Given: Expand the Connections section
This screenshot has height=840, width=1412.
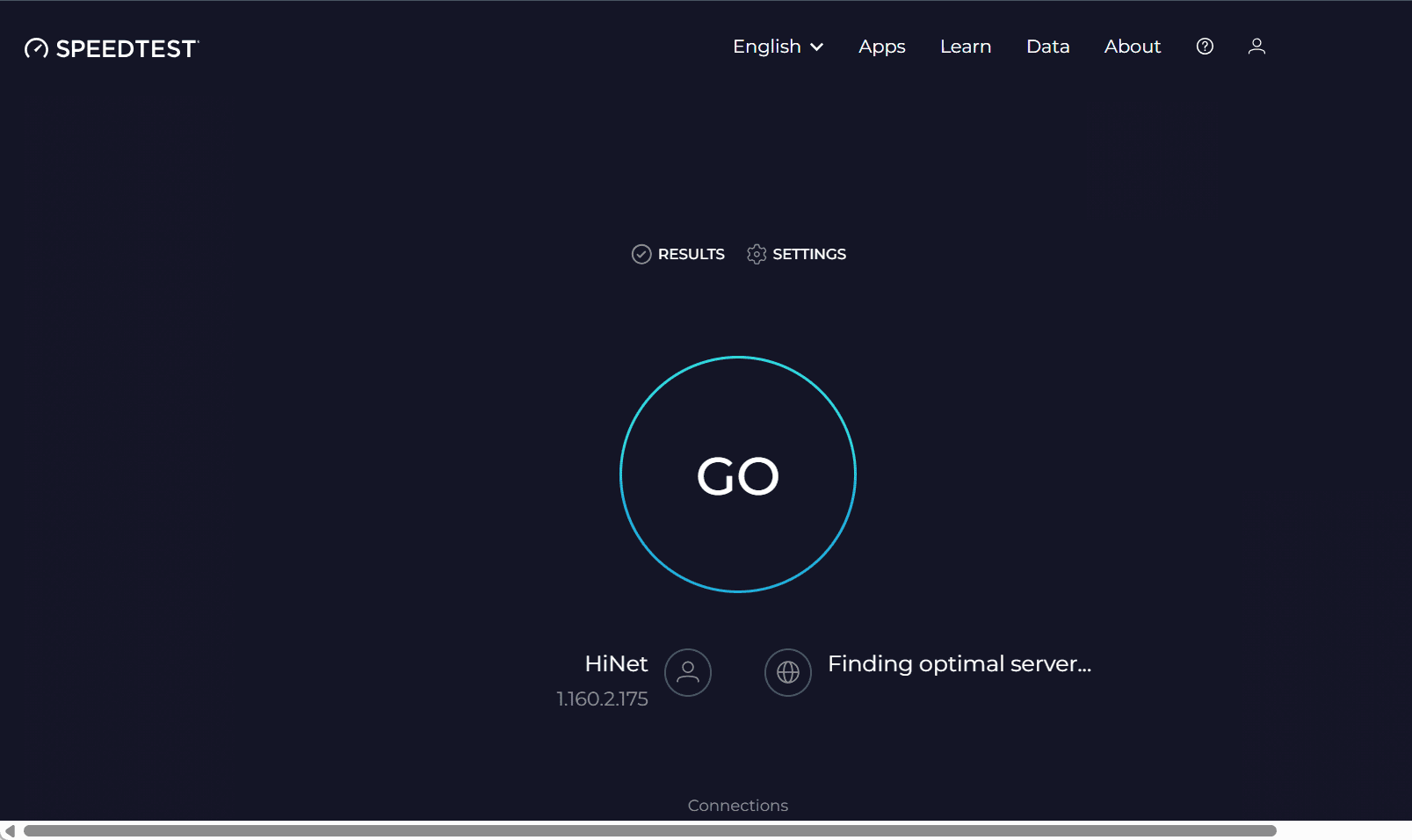Looking at the screenshot, I should (x=737, y=805).
